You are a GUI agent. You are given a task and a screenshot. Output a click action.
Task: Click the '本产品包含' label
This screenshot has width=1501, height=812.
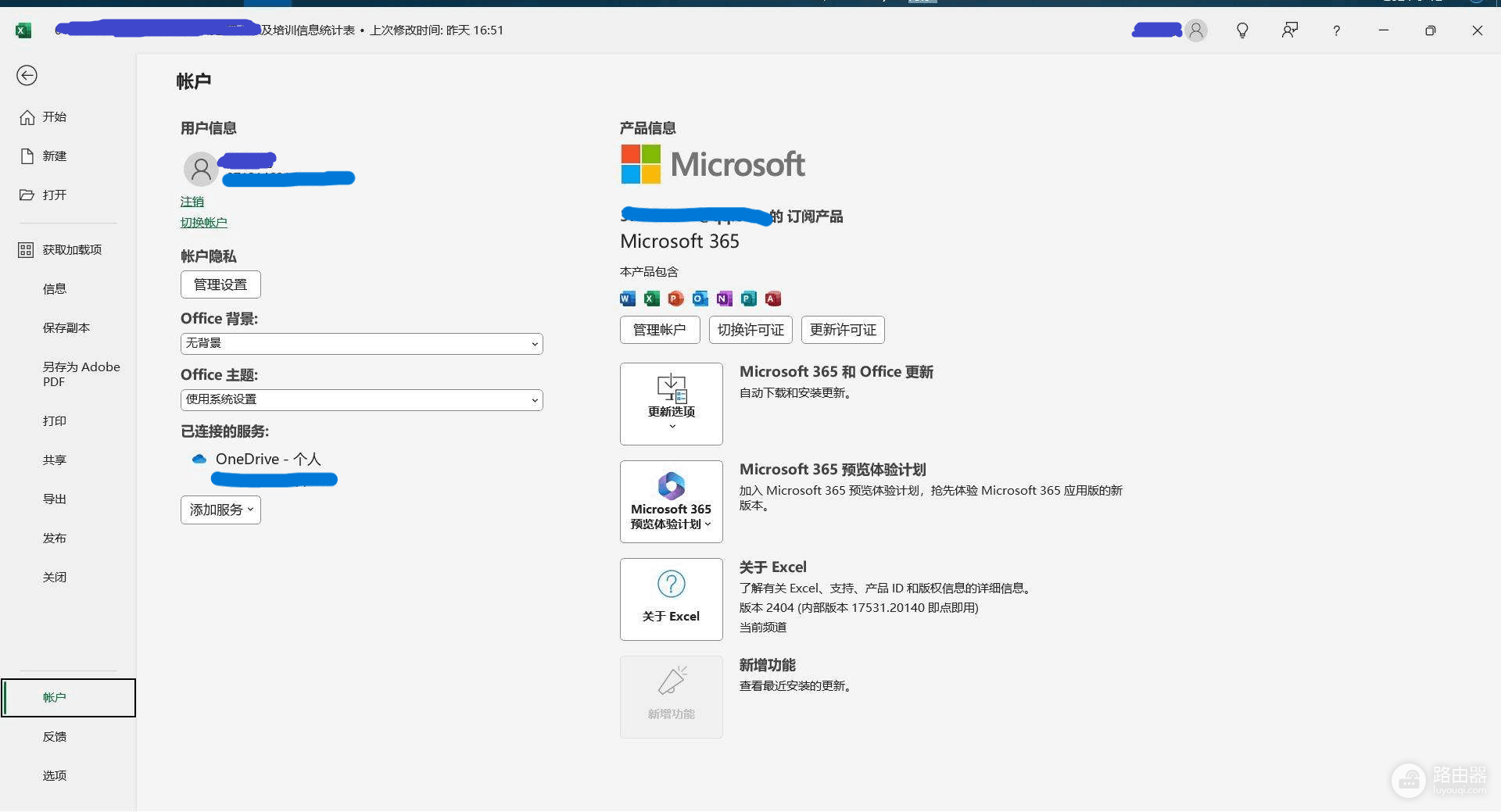pos(649,272)
